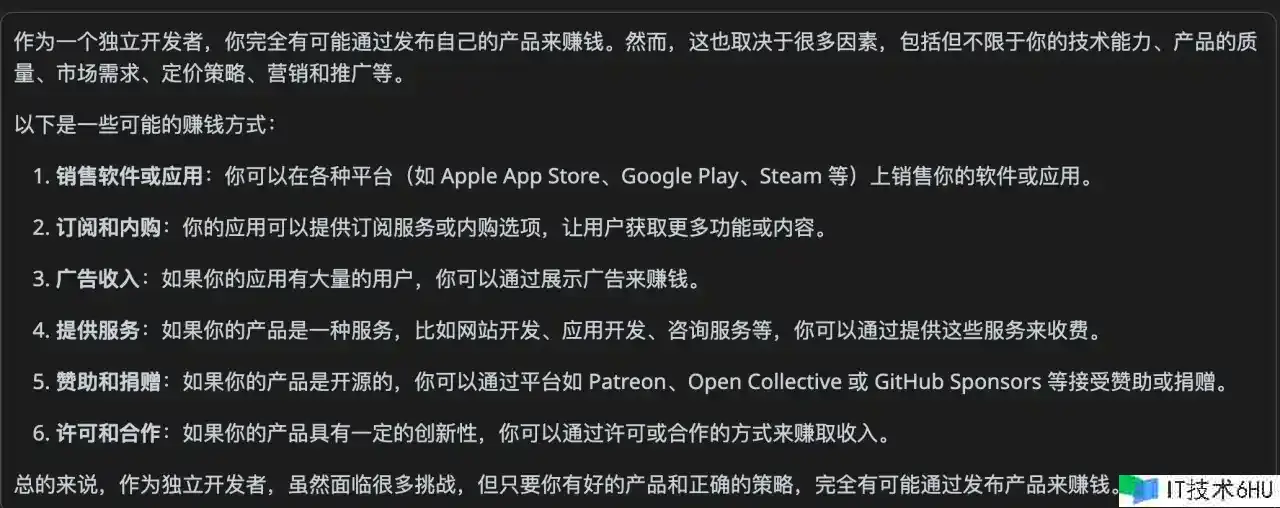Click the IT技术6HU watermark text

(1219, 489)
